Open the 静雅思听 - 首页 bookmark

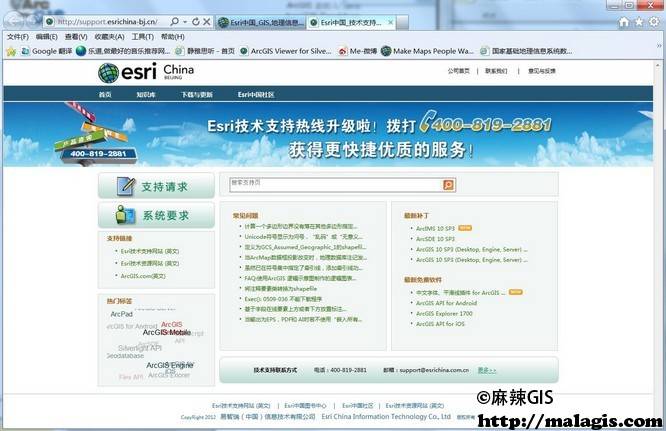coord(205,51)
